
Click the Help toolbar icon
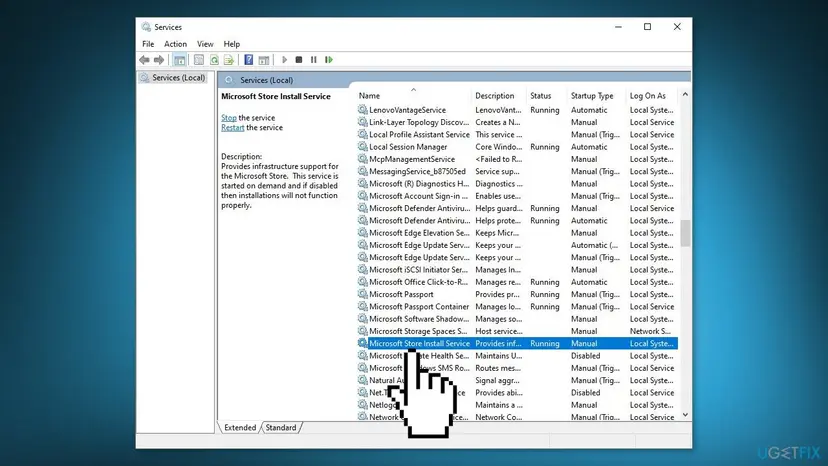point(248,60)
